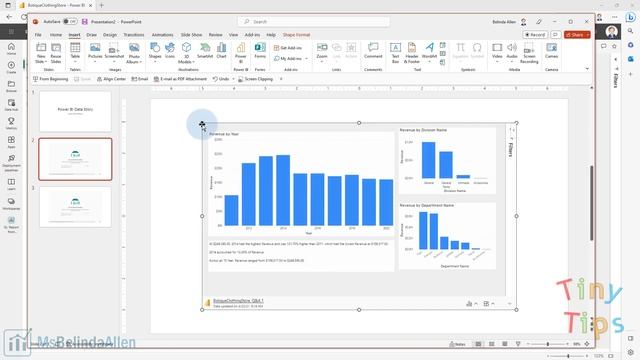Screen dimensions: 640x360
Task: Switch to Reading view in status bar
Action: [x=505, y=344]
